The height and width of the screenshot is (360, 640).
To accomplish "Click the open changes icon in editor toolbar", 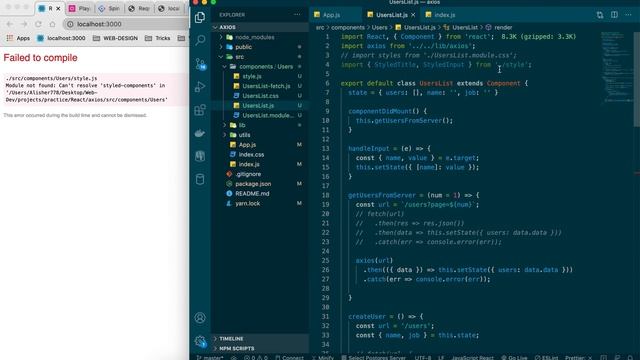I will pos(600,15).
